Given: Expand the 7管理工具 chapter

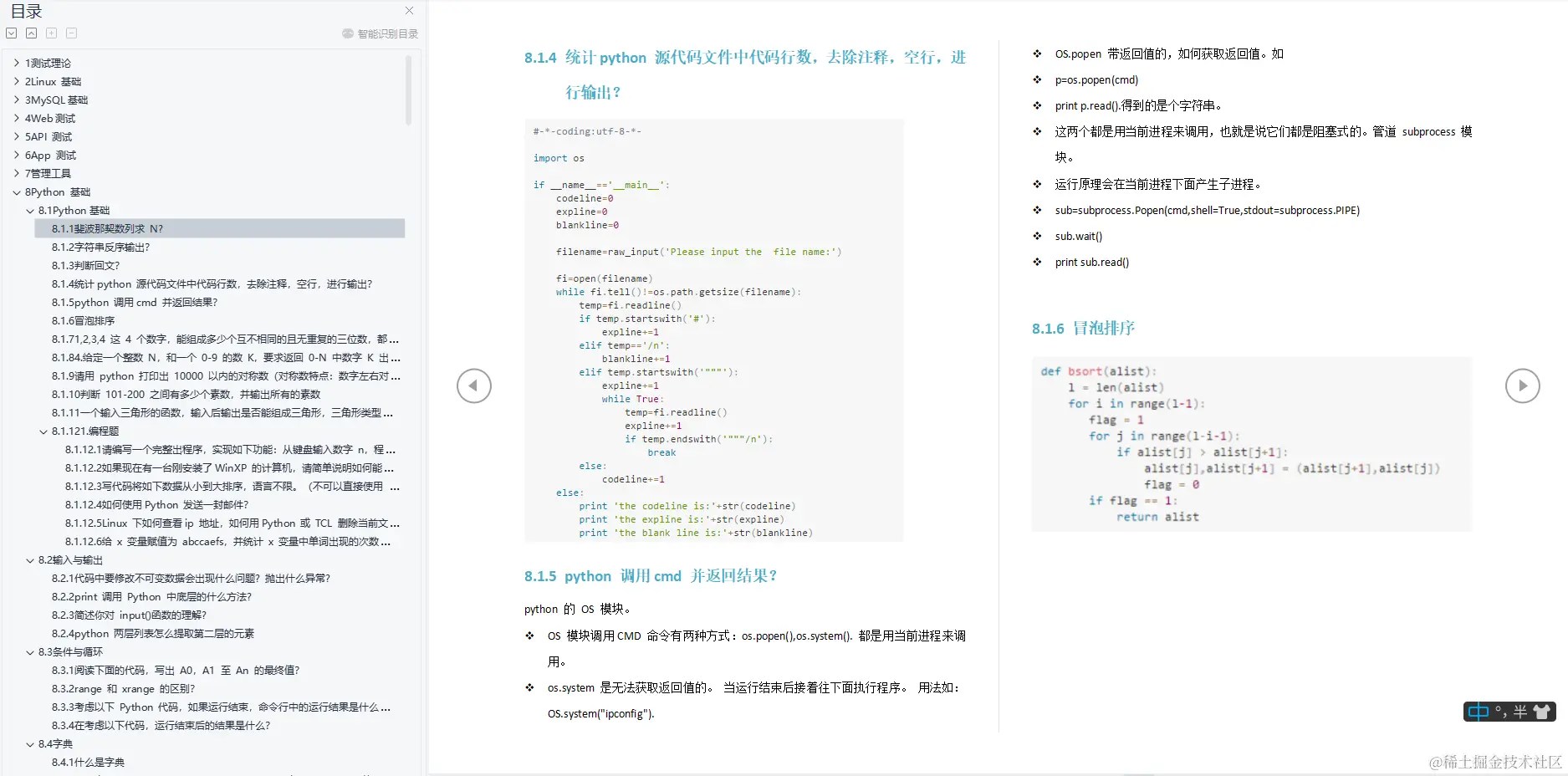Looking at the screenshot, I should 17,173.
